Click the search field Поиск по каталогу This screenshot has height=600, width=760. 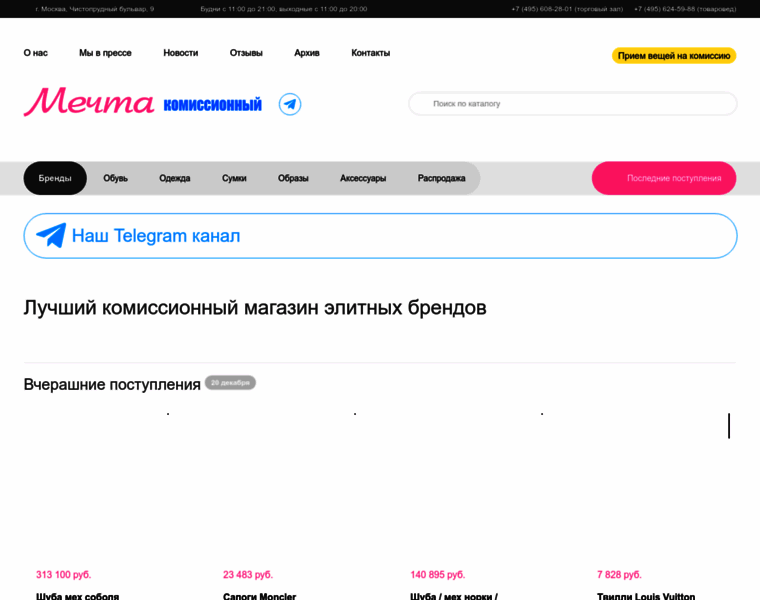pos(572,104)
